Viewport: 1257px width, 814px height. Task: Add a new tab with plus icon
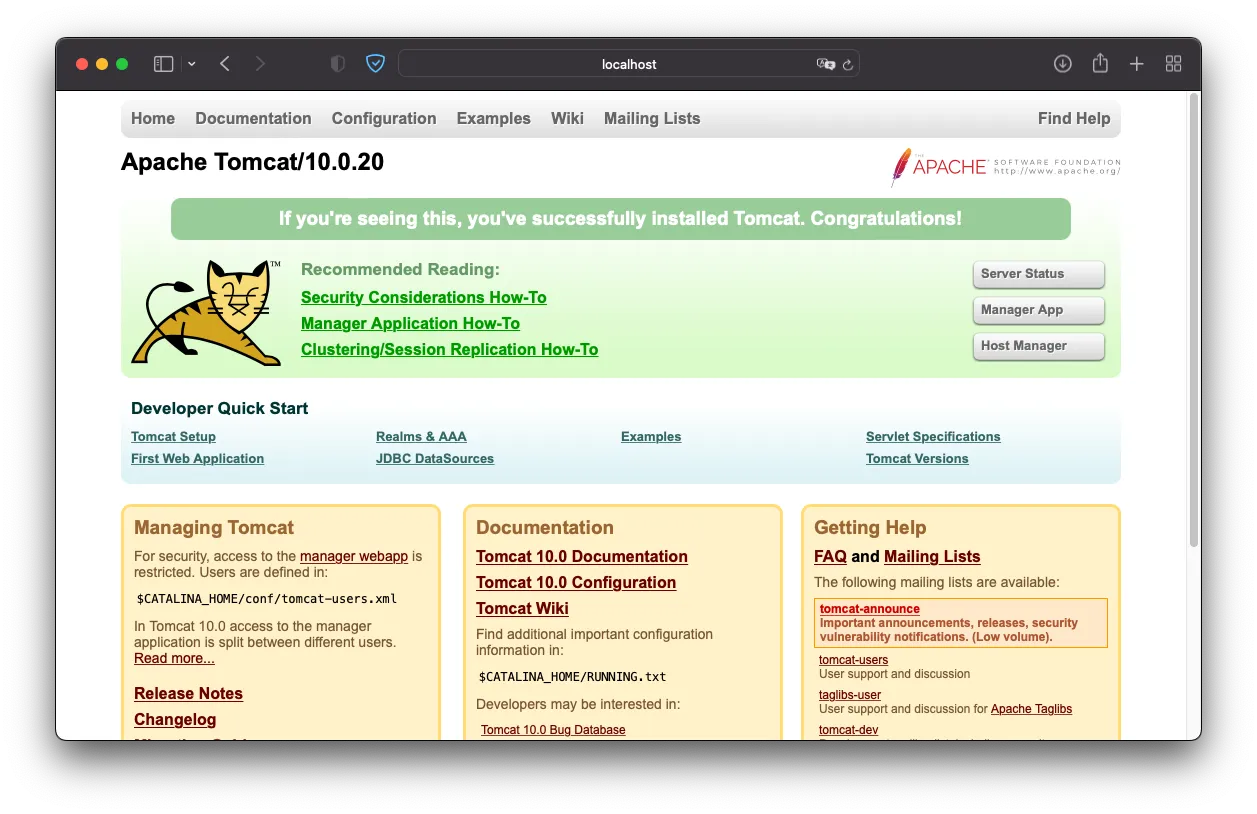pos(1137,64)
